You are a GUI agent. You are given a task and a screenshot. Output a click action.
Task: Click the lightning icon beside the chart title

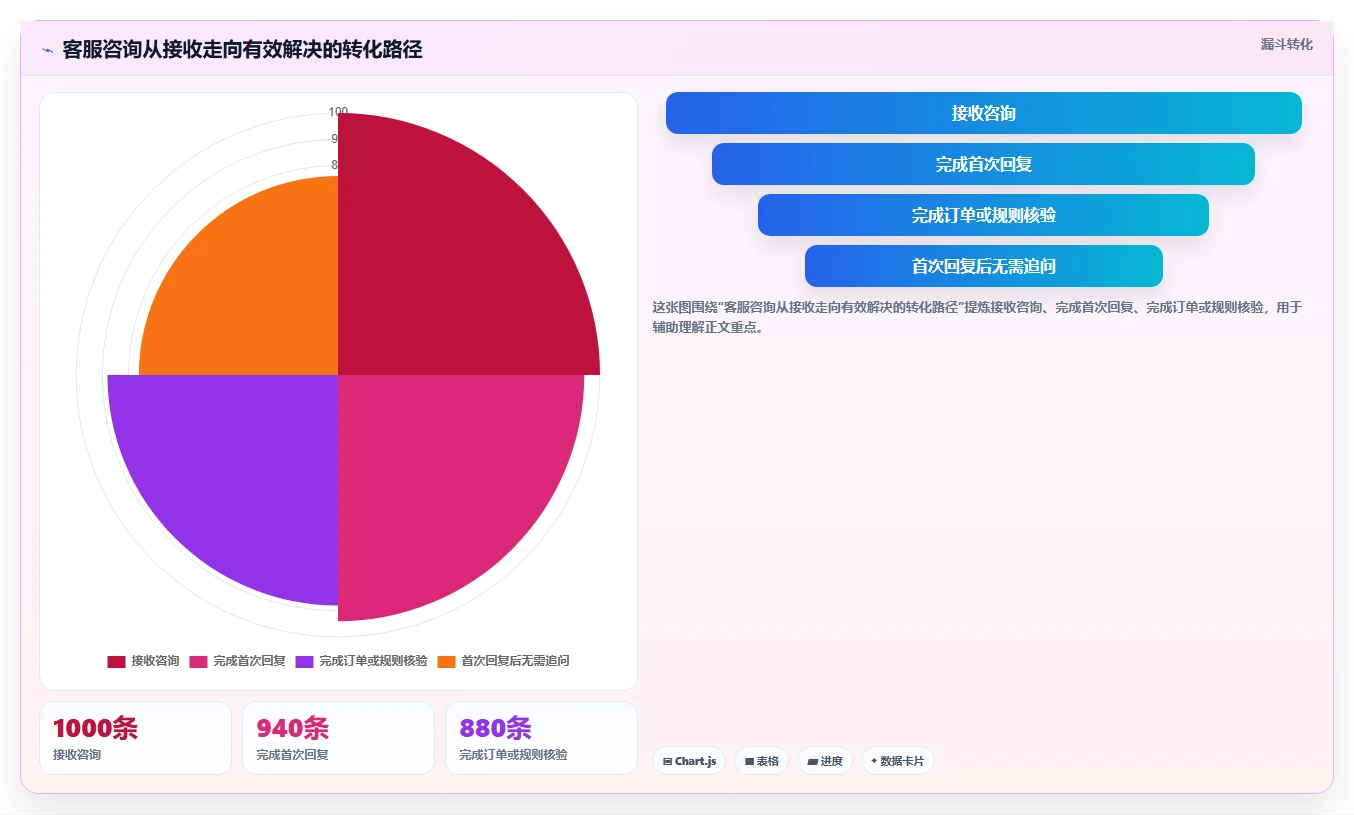click(47, 50)
